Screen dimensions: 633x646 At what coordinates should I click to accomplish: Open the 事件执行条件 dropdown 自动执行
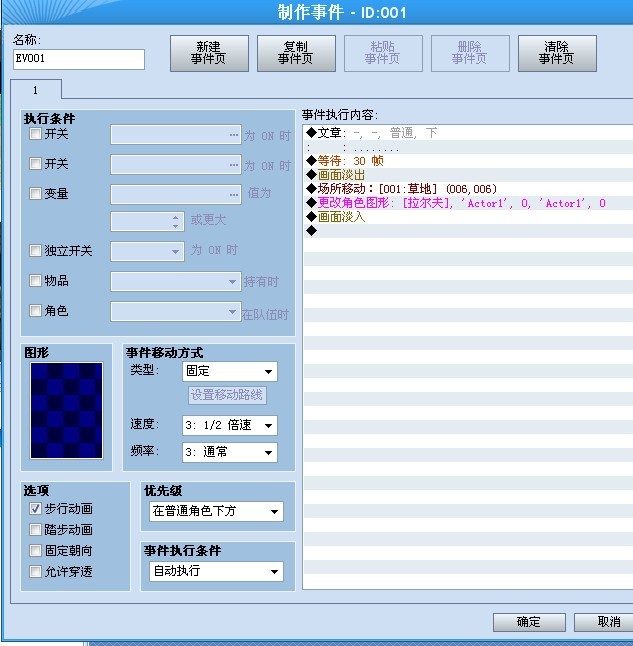216,571
